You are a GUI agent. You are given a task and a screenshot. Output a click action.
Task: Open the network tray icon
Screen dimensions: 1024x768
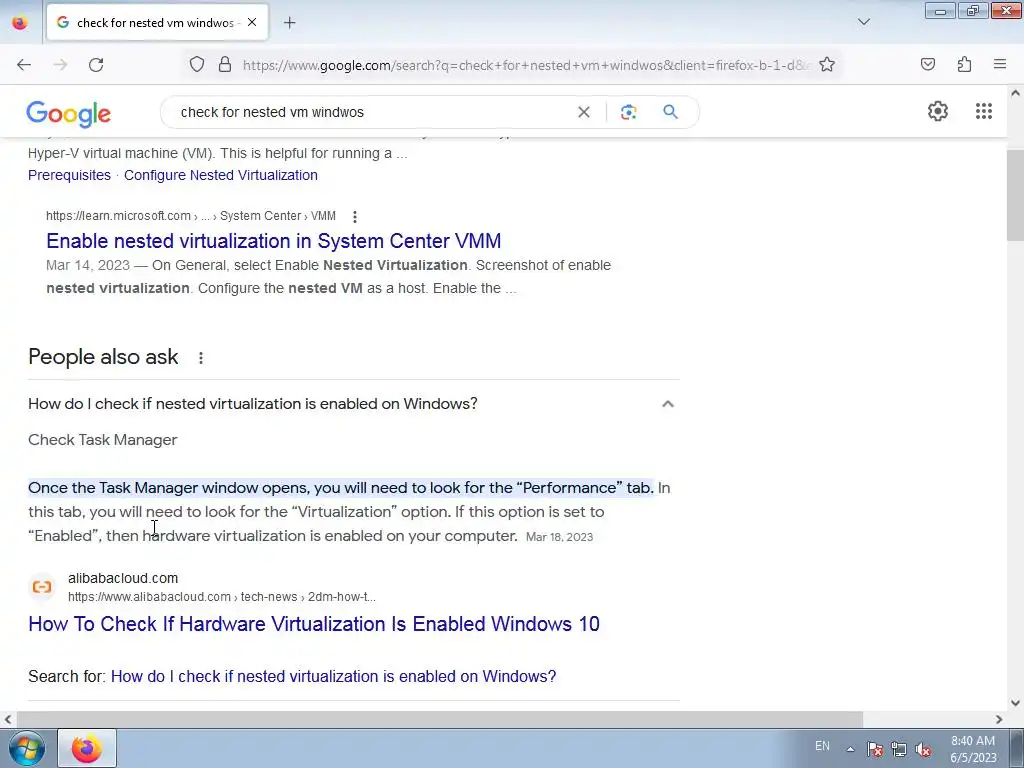899,749
